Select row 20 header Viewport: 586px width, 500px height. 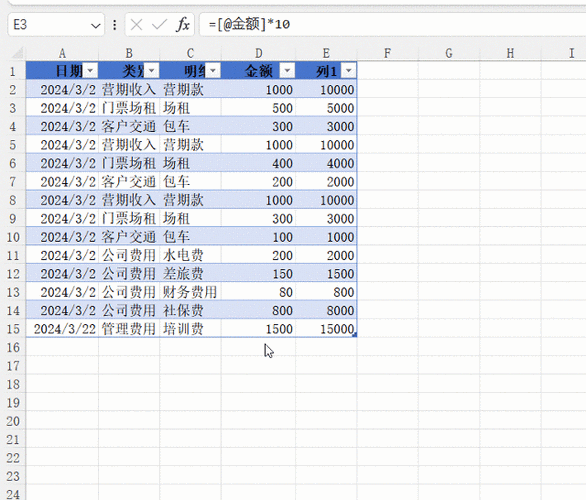(x=13, y=421)
